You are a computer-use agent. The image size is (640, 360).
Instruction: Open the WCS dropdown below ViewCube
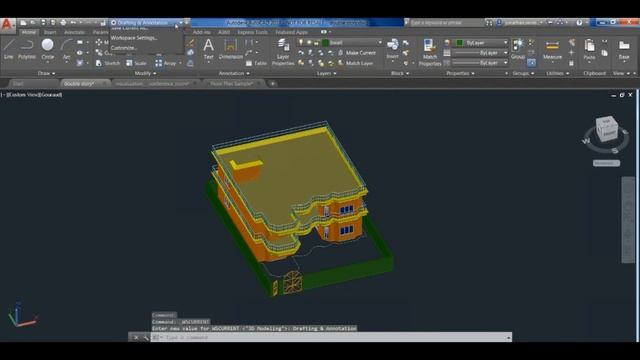point(607,163)
